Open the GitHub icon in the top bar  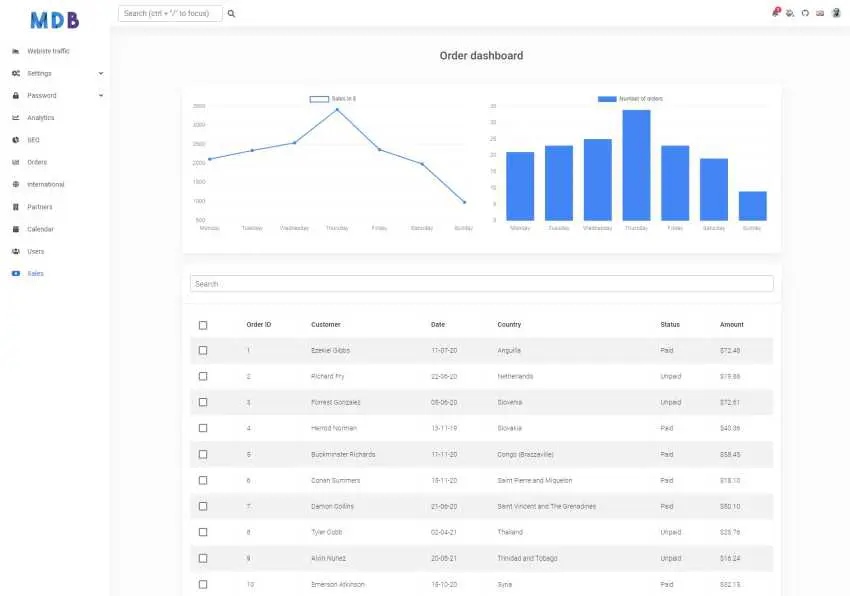(x=805, y=12)
